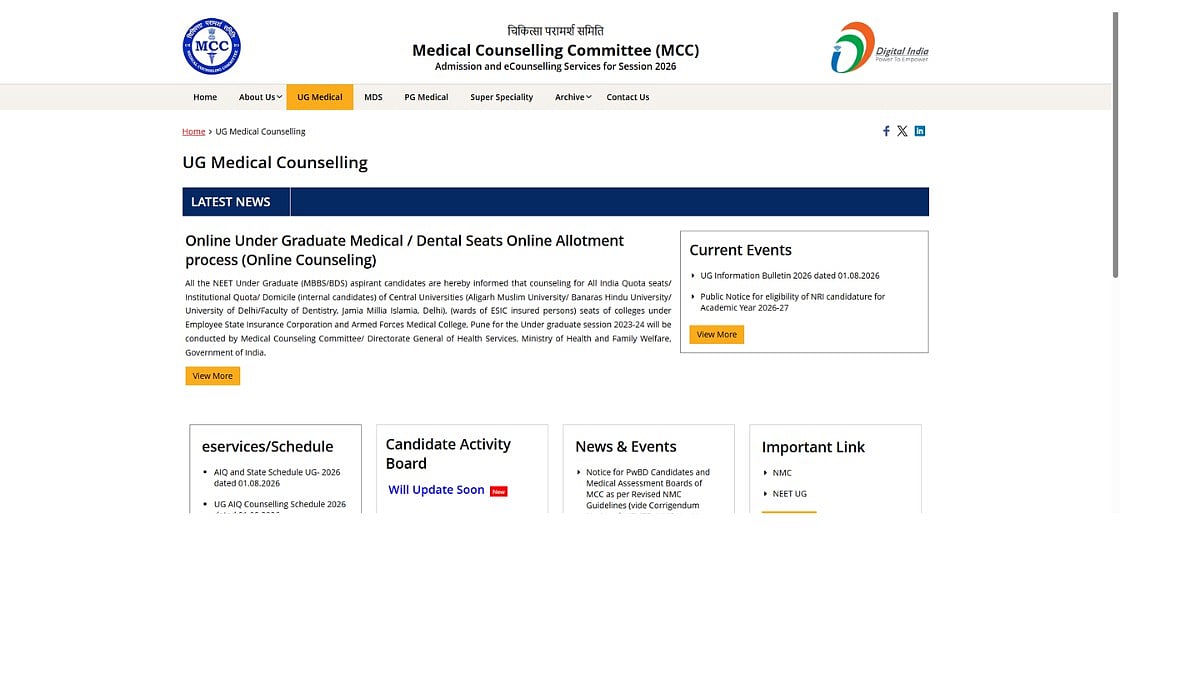Image resolution: width=1200 pixels, height=675 pixels.
Task: Click the vertical page scrollbar thumb
Action: 1115,145
